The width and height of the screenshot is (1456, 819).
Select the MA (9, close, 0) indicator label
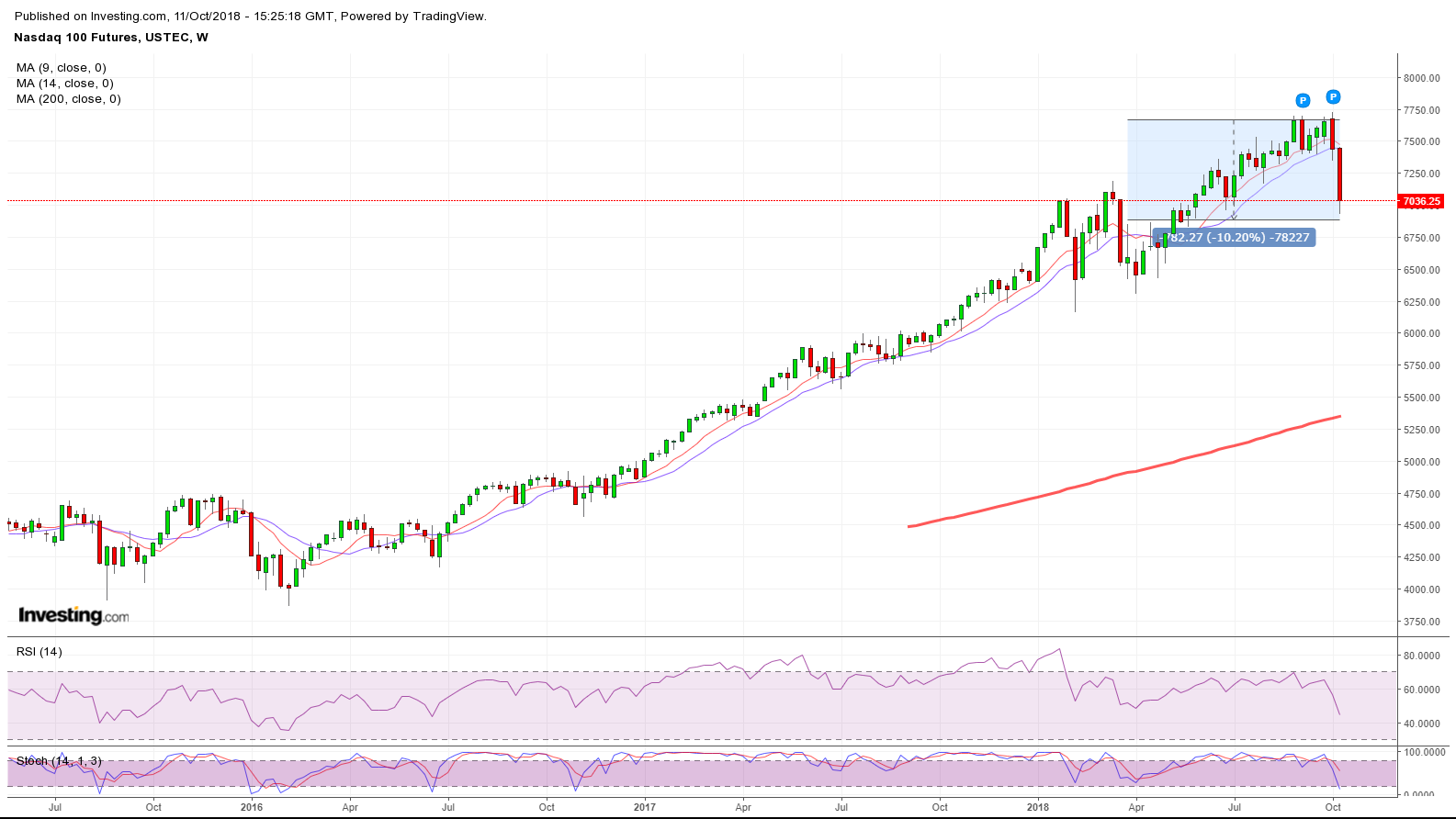62,68
